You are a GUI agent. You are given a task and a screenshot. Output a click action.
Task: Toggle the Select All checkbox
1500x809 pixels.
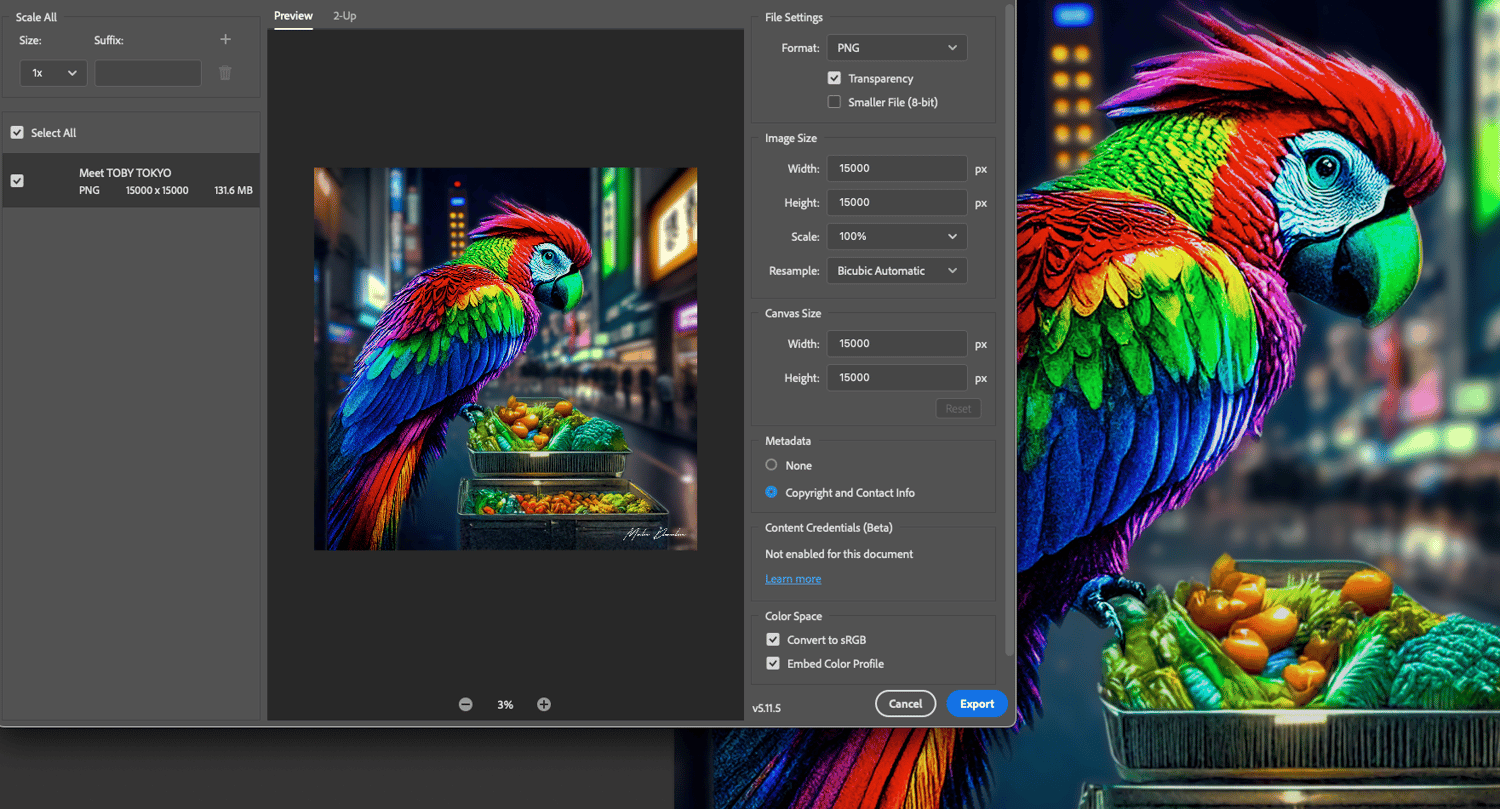coord(17,133)
